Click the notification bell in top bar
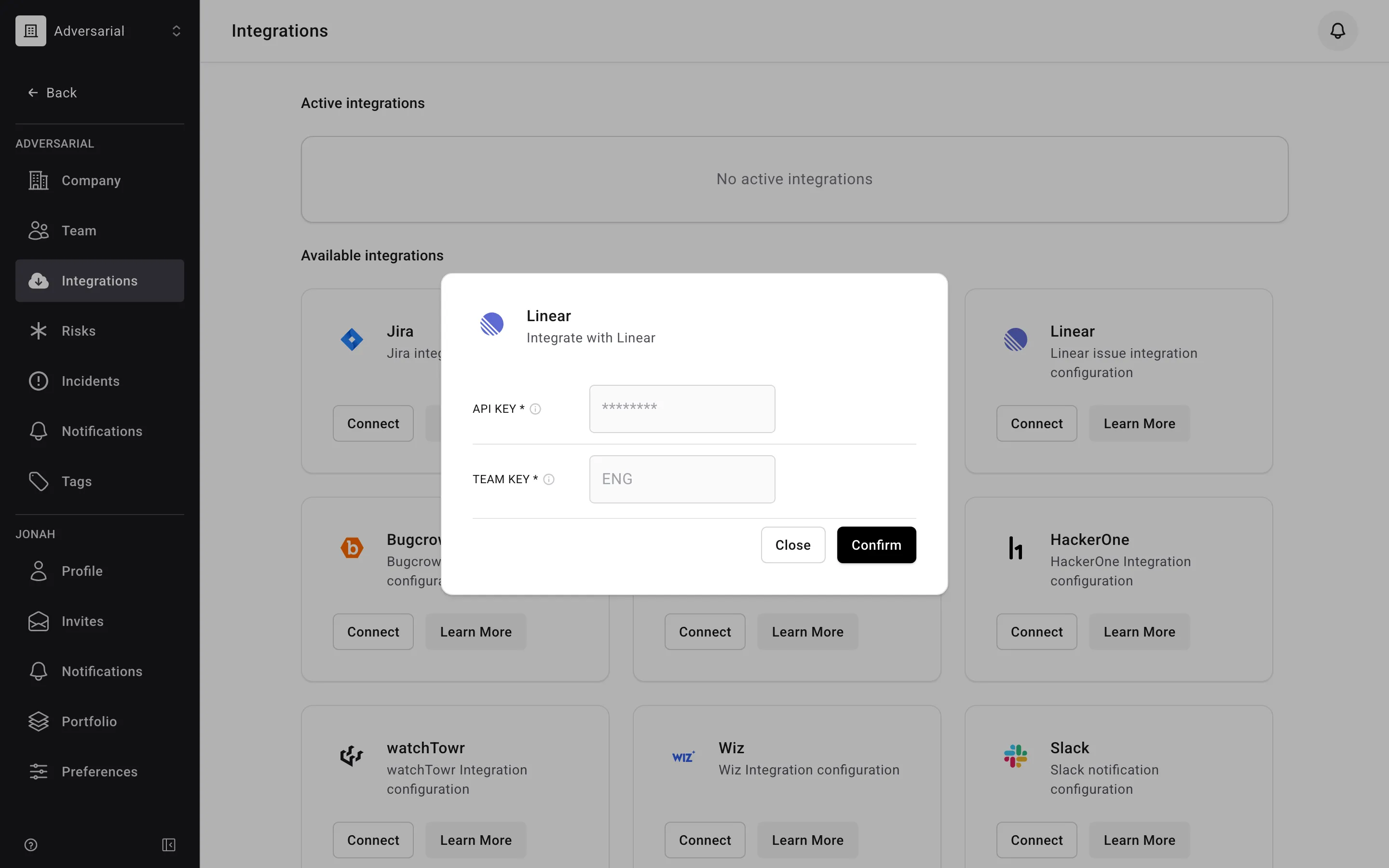 pyautogui.click(x=1337, y=31)
